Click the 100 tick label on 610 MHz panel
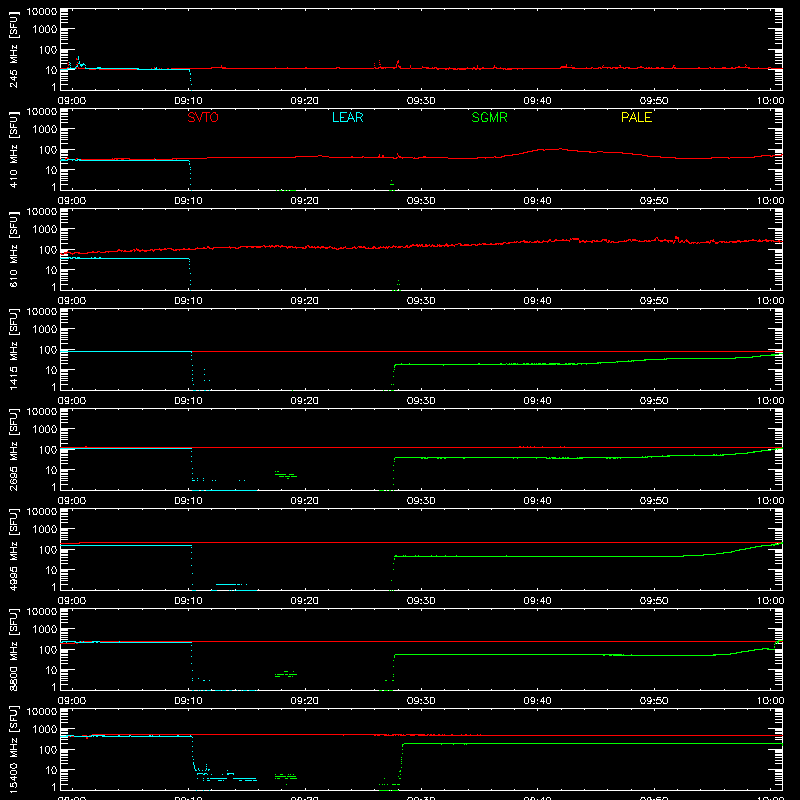The image size is (800, 800). pyautogui.click(x=47, y=250)
